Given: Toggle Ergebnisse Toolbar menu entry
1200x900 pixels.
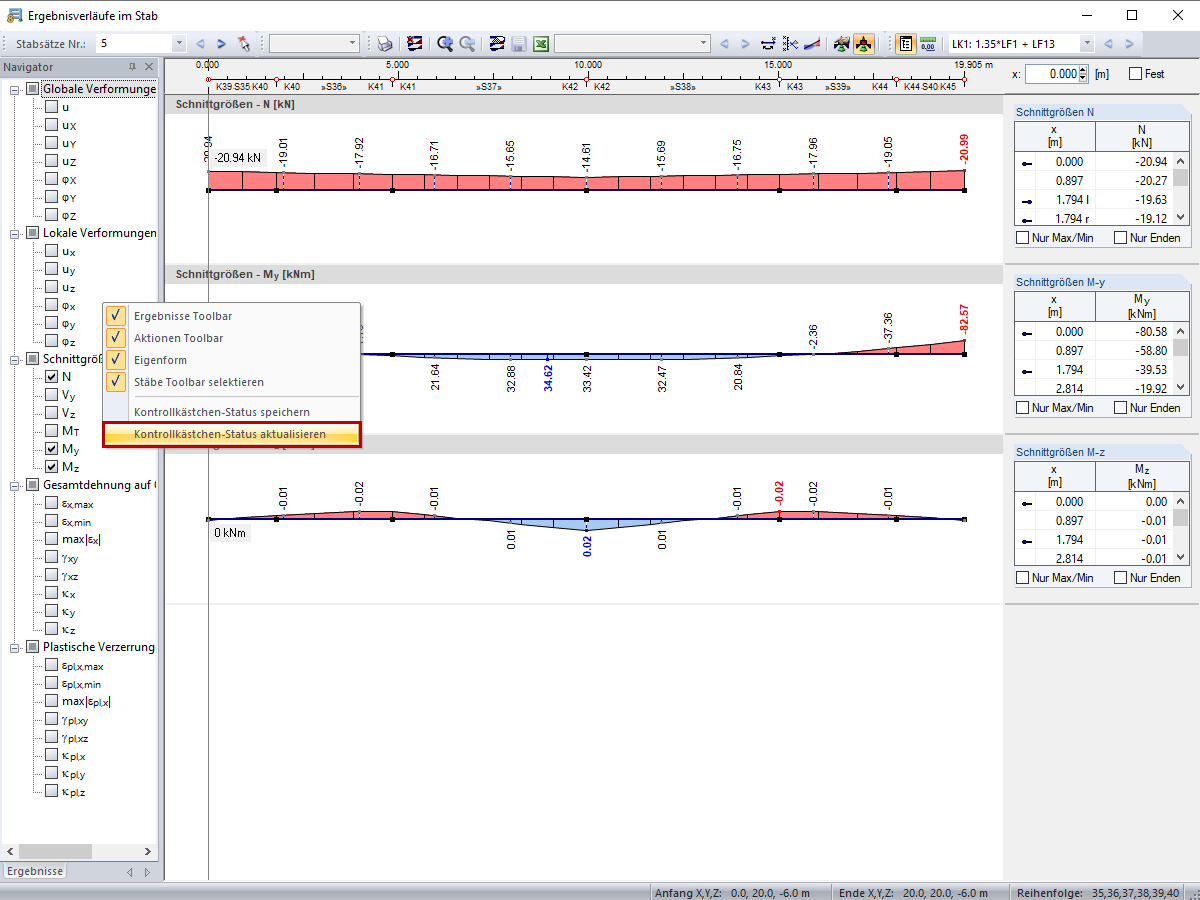Looking at the screenshot, I should [x=231, y=316].
